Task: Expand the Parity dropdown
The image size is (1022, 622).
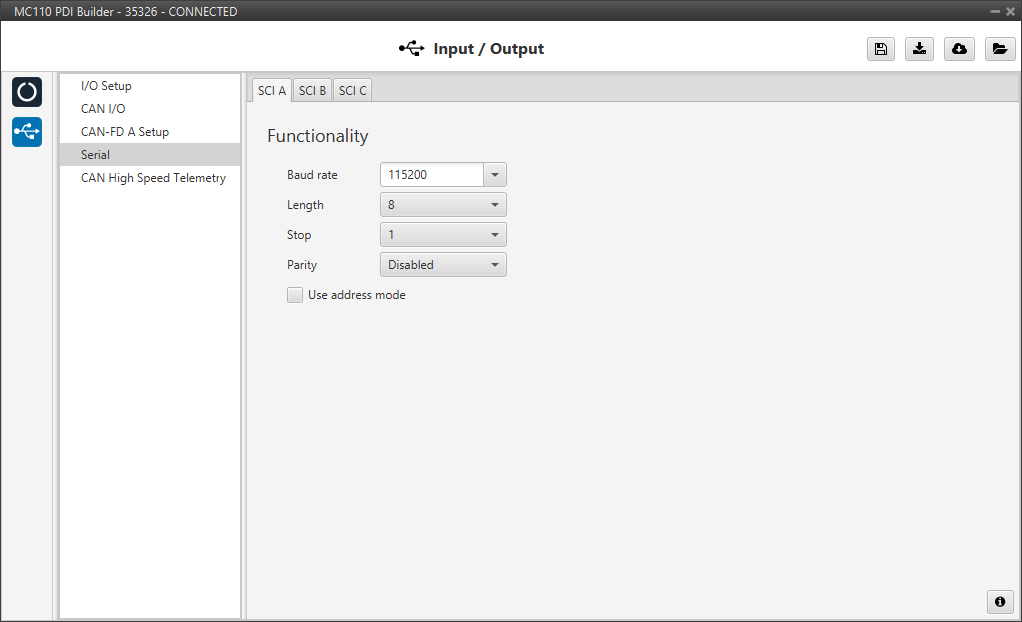Action: pos(443,265)
